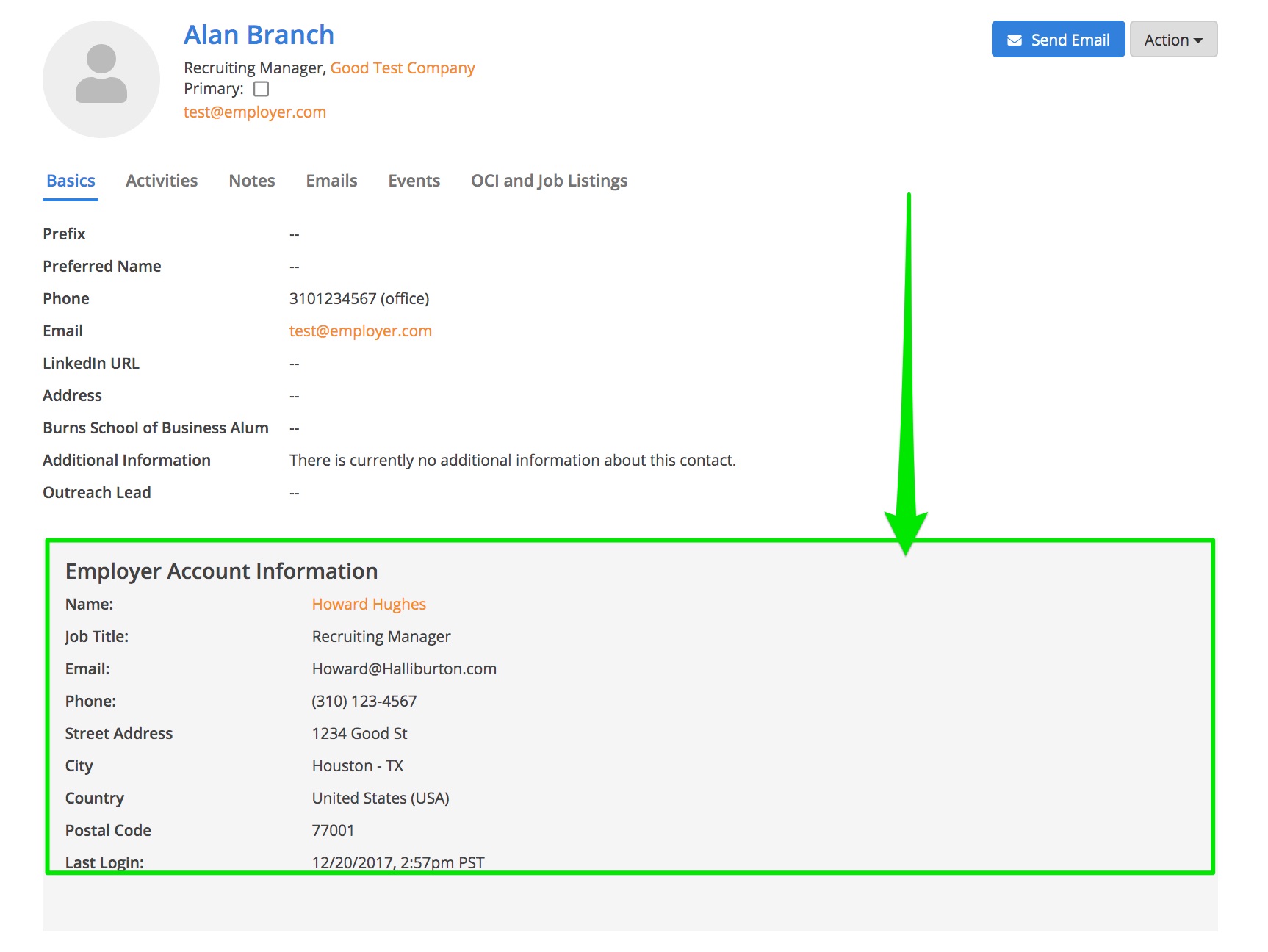
Task: Open the OCI and Job Listings tab
Action: coord(549,181)
